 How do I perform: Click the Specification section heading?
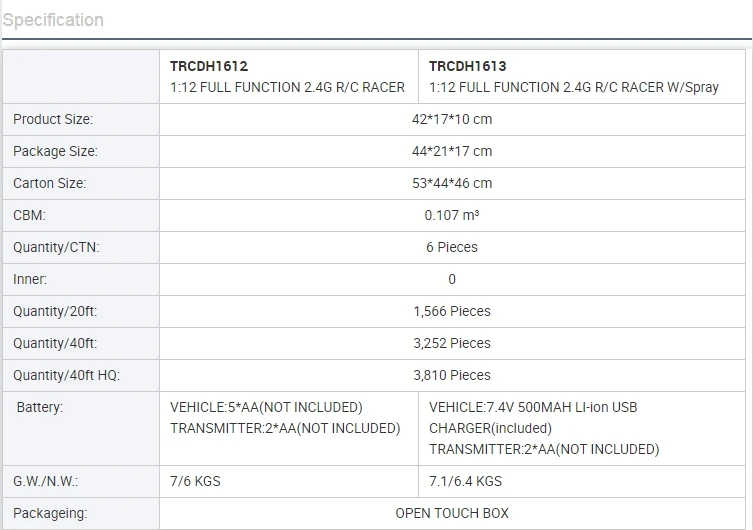tap(53, 20)
